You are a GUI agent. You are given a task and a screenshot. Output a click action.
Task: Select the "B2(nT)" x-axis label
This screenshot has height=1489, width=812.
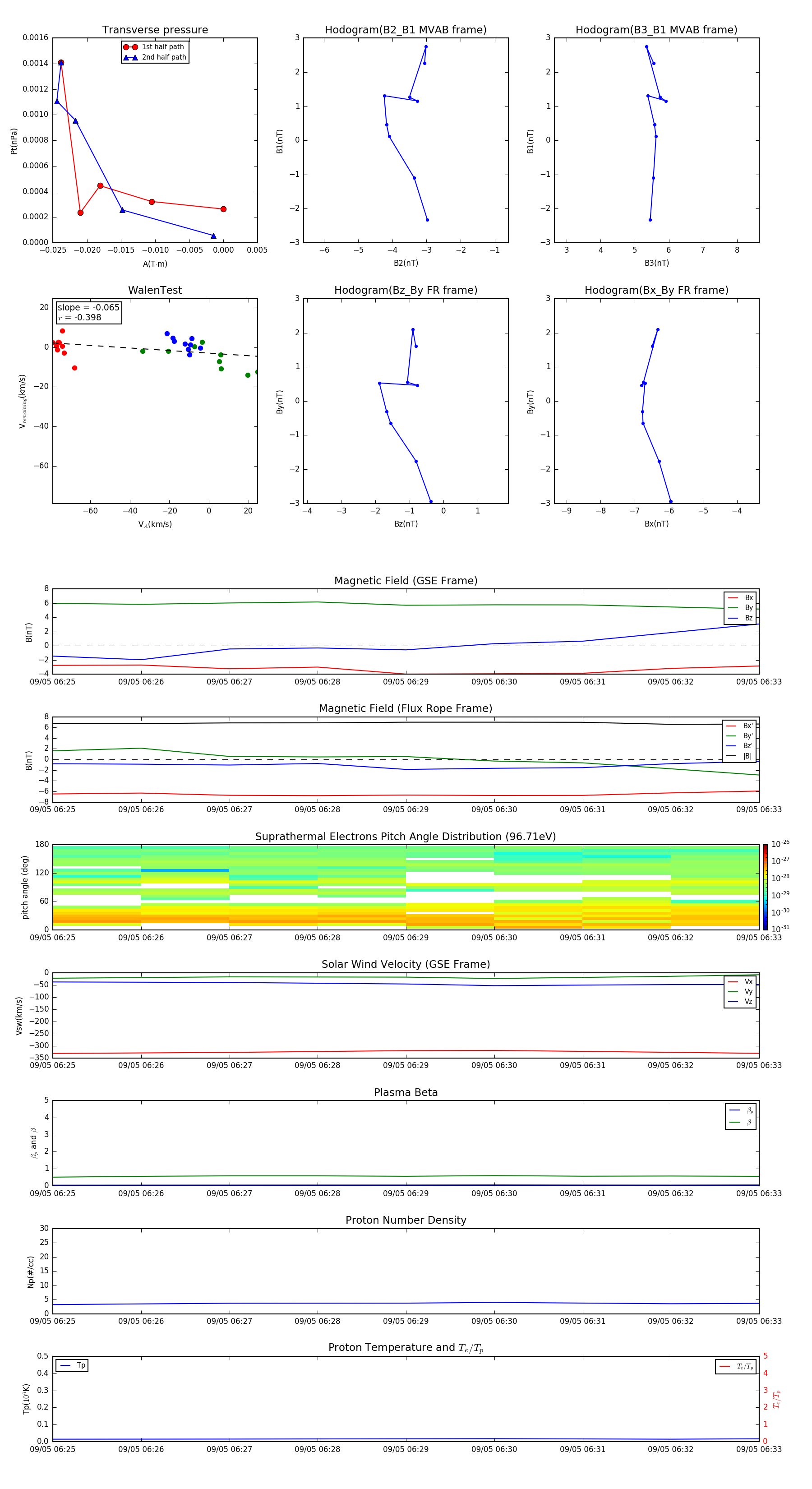[406, 263]
